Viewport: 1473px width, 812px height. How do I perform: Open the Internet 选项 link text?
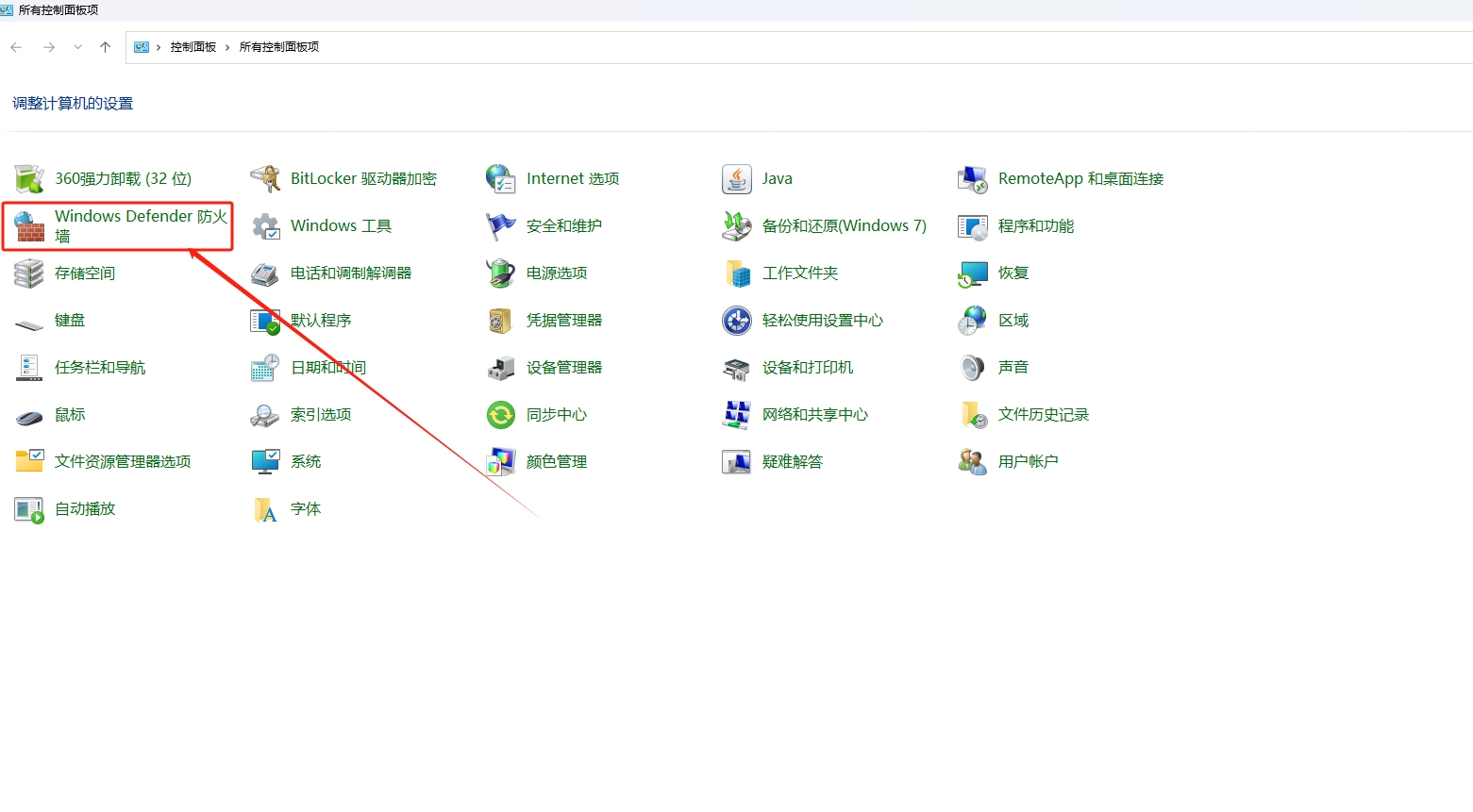click(573, 178)
